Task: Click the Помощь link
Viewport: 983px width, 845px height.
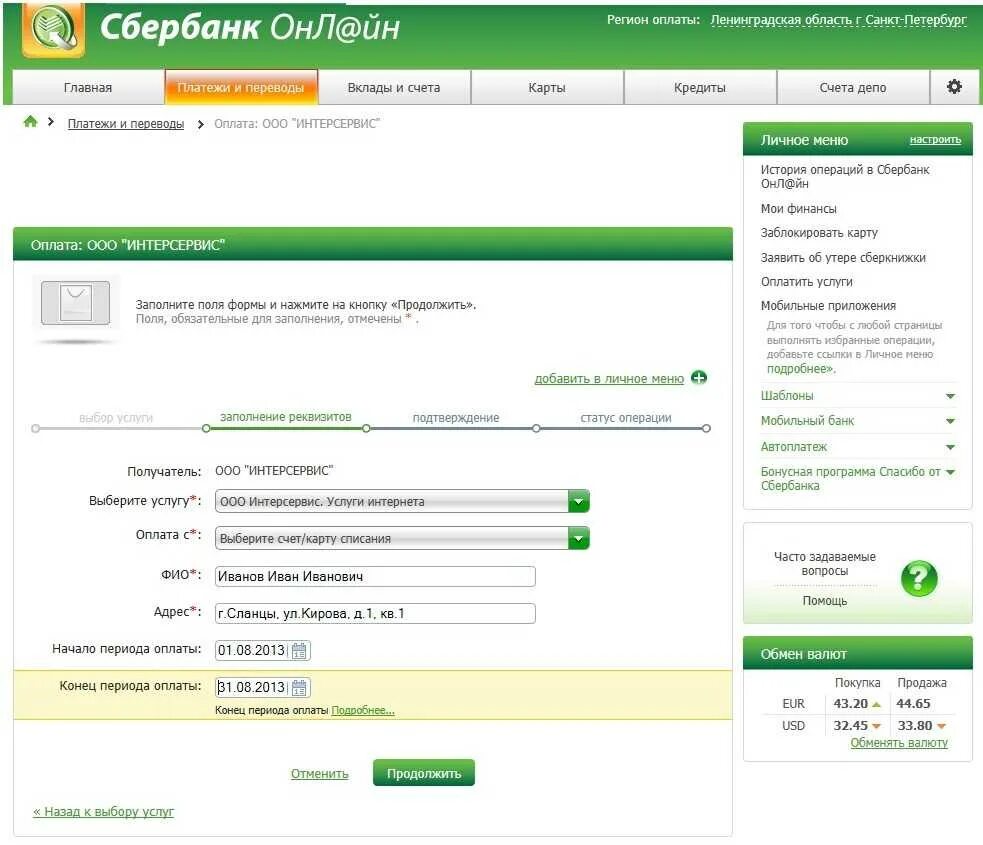Action: pos(824,601)
